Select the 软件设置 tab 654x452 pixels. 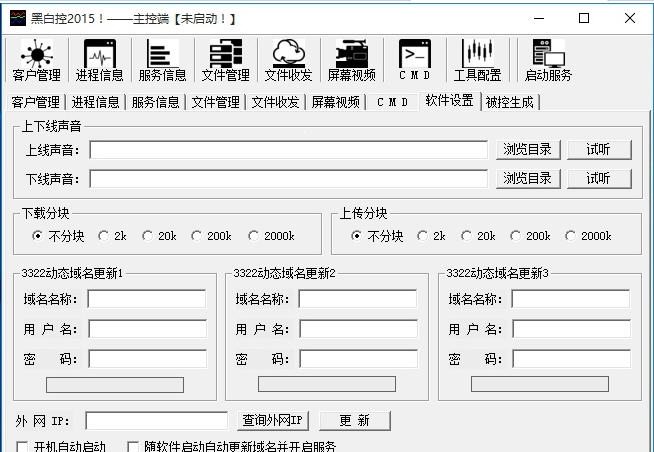point(450,100)
